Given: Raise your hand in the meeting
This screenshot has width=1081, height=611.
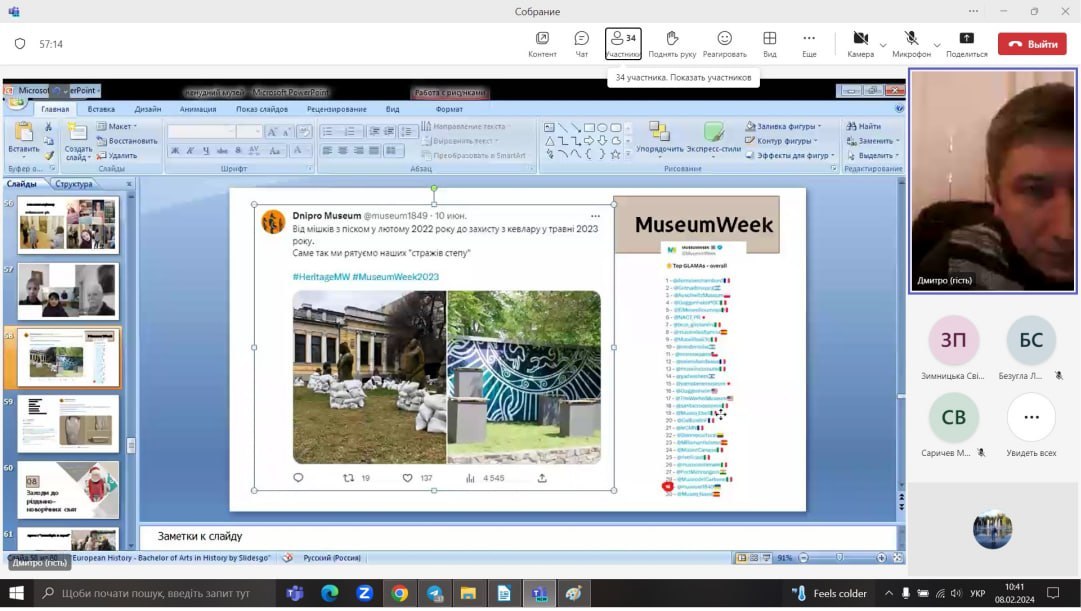Looking at the screenshot, I should pos(671,39).
